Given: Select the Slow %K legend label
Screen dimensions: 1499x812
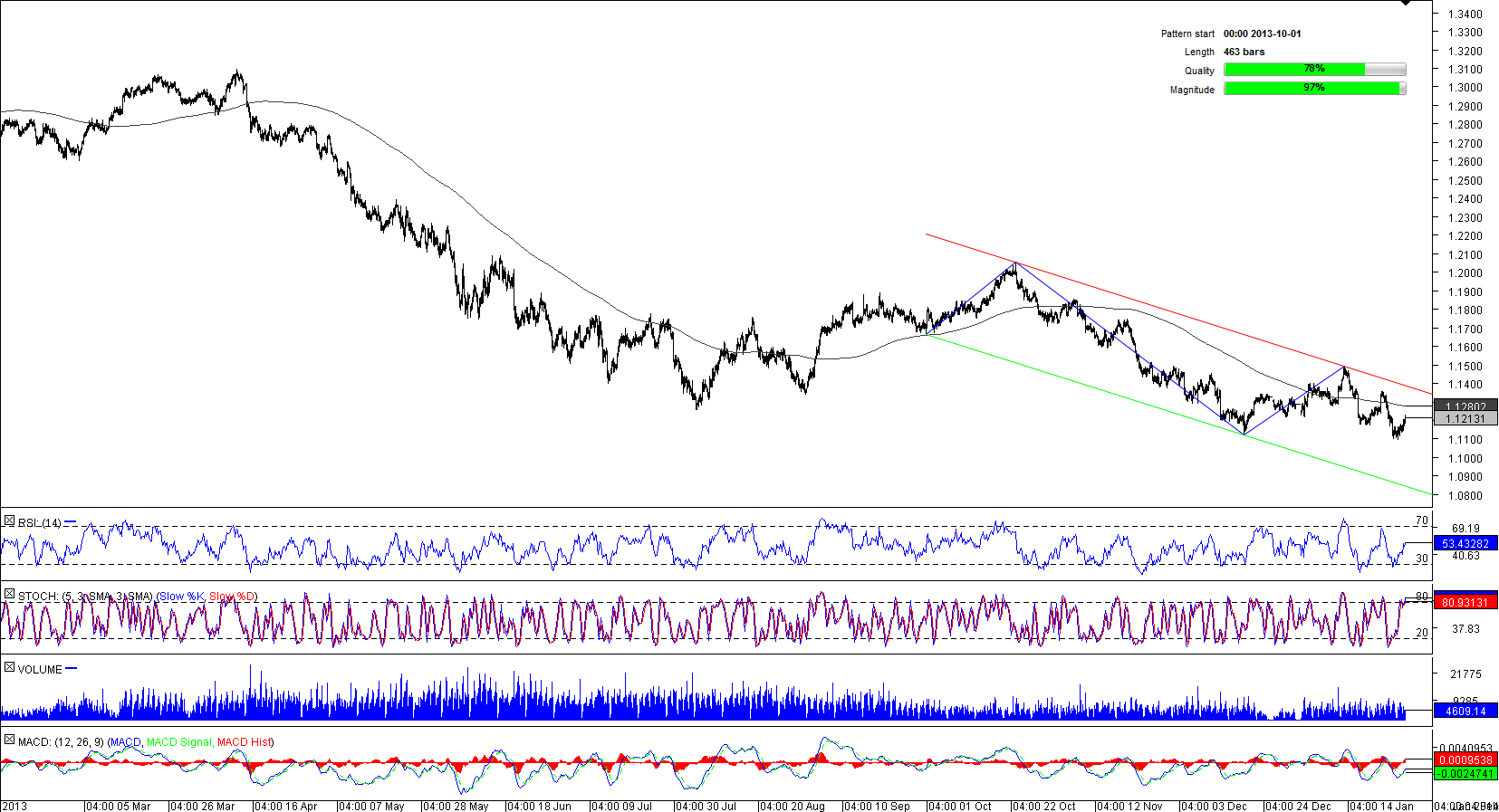Looking at the screenshot, I should click(181, 597).
